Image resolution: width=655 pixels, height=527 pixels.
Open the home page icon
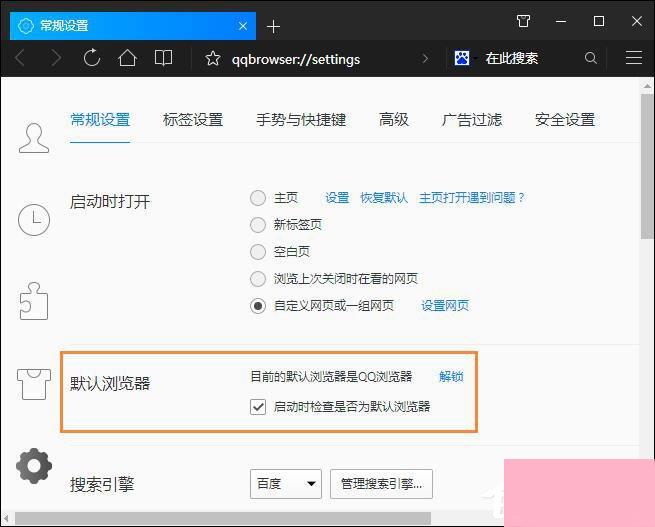pyautogui.click(x=127, y=58)
